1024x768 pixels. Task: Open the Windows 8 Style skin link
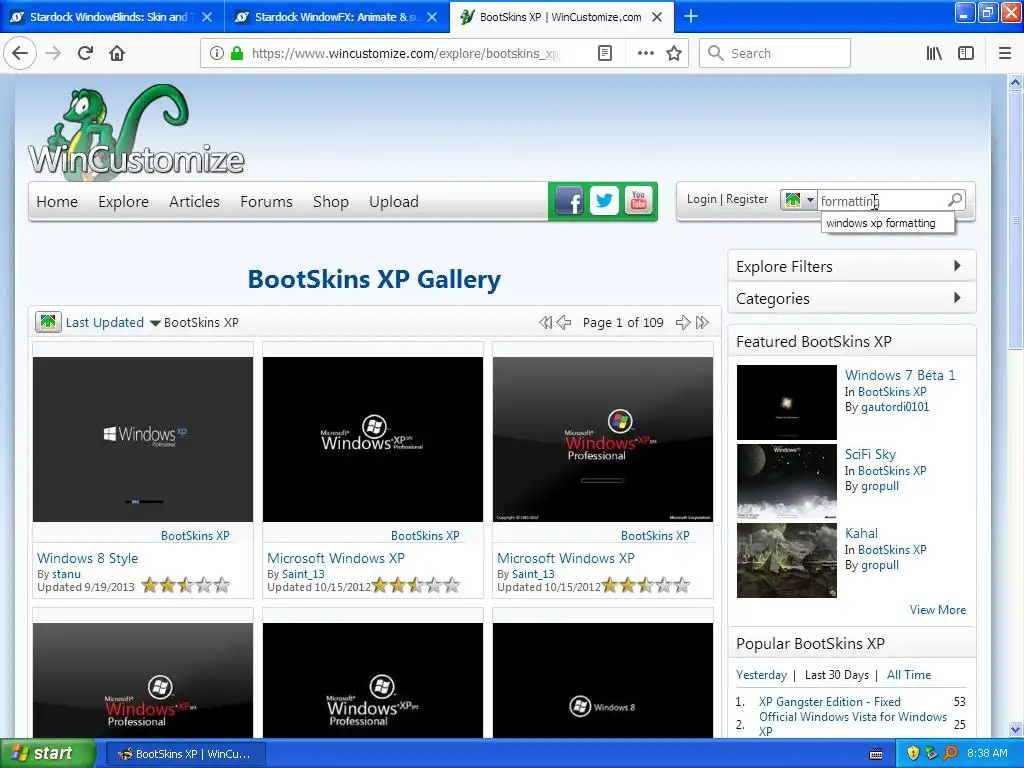88,558
